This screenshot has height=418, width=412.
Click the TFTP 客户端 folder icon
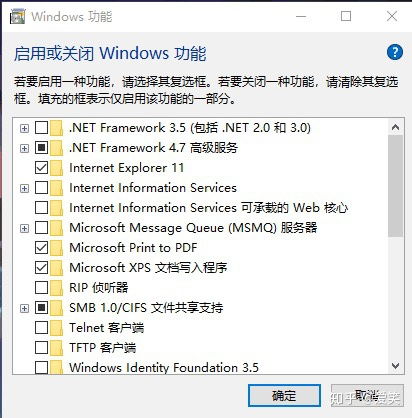(57, 348)
